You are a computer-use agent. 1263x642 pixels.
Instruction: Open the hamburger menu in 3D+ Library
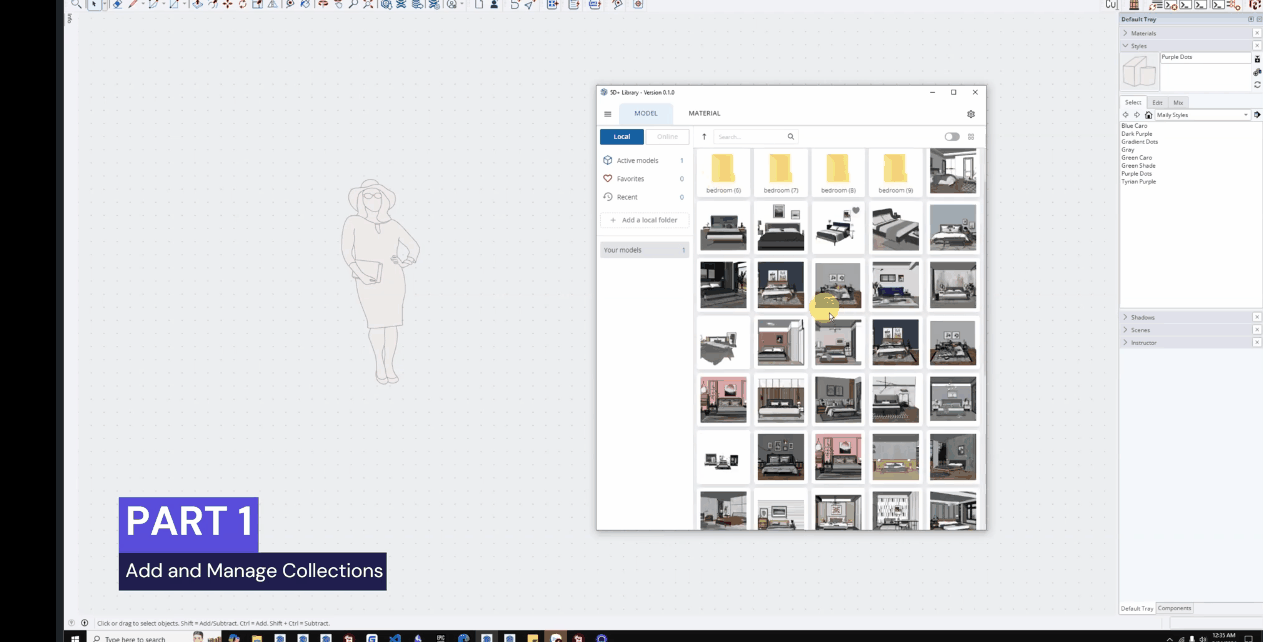(607, 114)
